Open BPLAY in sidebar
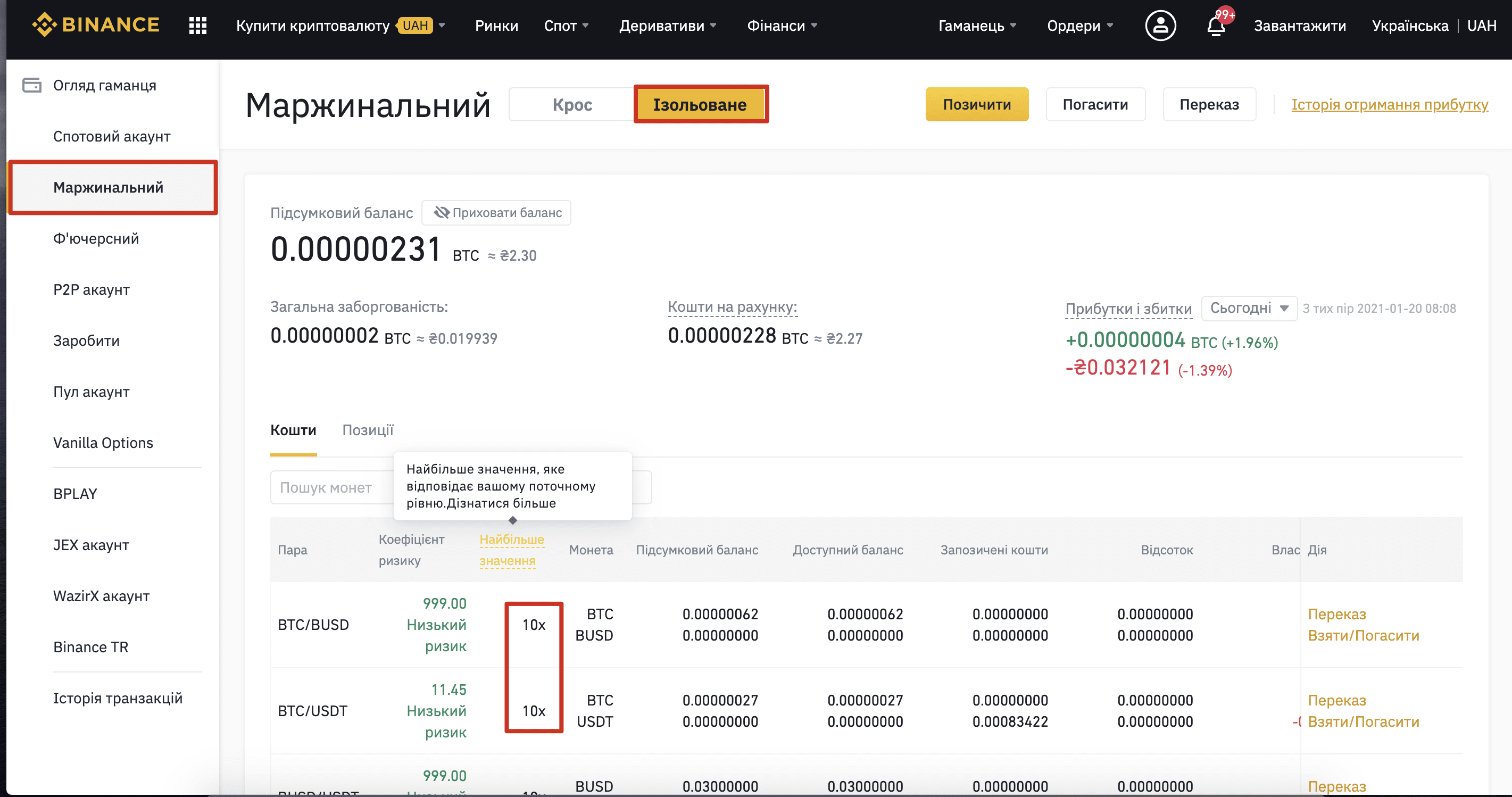 [x=75, y=494]
